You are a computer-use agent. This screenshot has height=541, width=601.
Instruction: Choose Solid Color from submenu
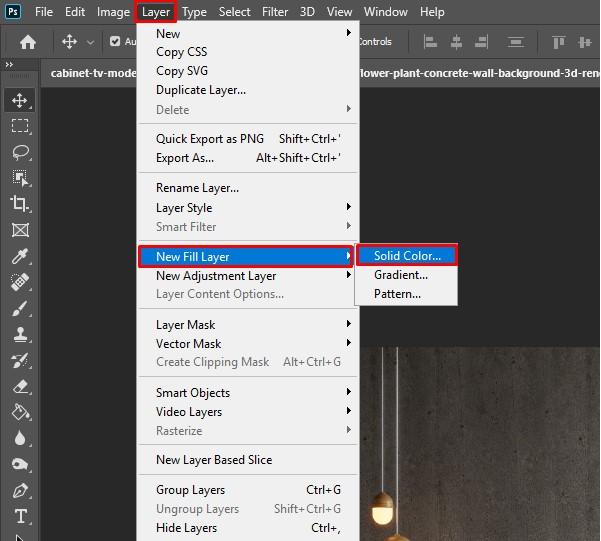point(407,256)
